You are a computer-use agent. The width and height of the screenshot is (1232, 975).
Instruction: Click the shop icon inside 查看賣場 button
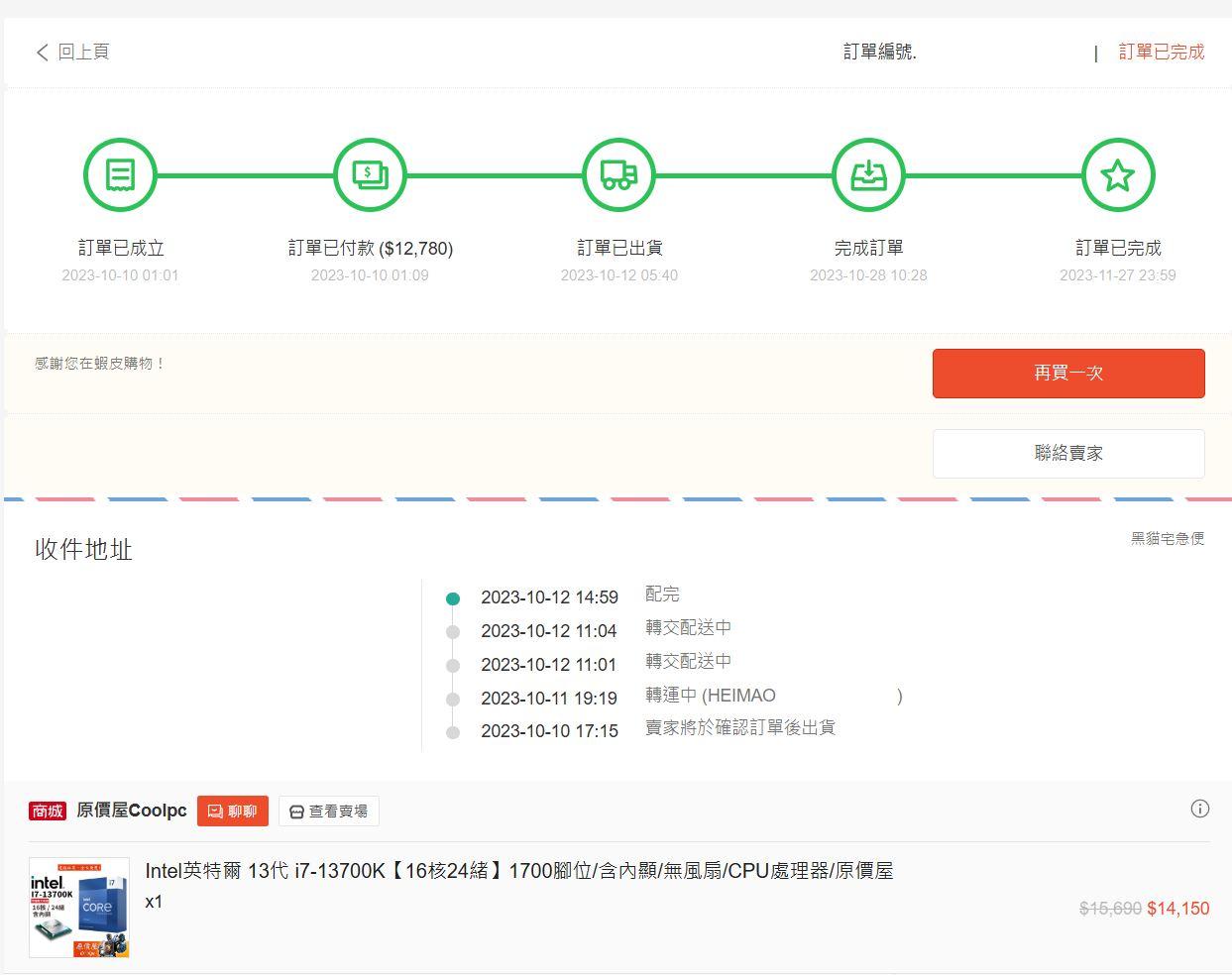296,811
